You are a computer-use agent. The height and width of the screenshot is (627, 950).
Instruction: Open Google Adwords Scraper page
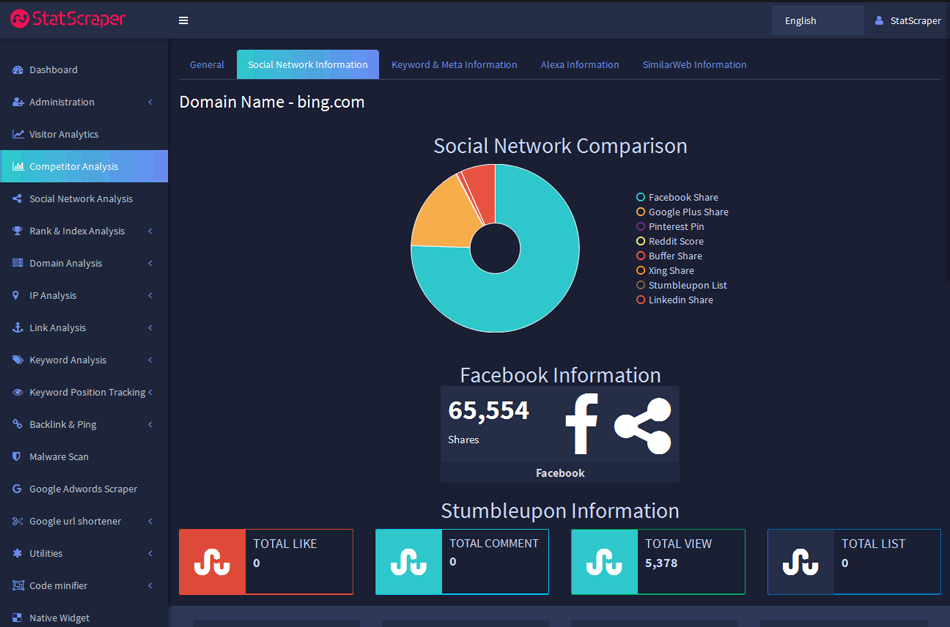coord(84,488)
